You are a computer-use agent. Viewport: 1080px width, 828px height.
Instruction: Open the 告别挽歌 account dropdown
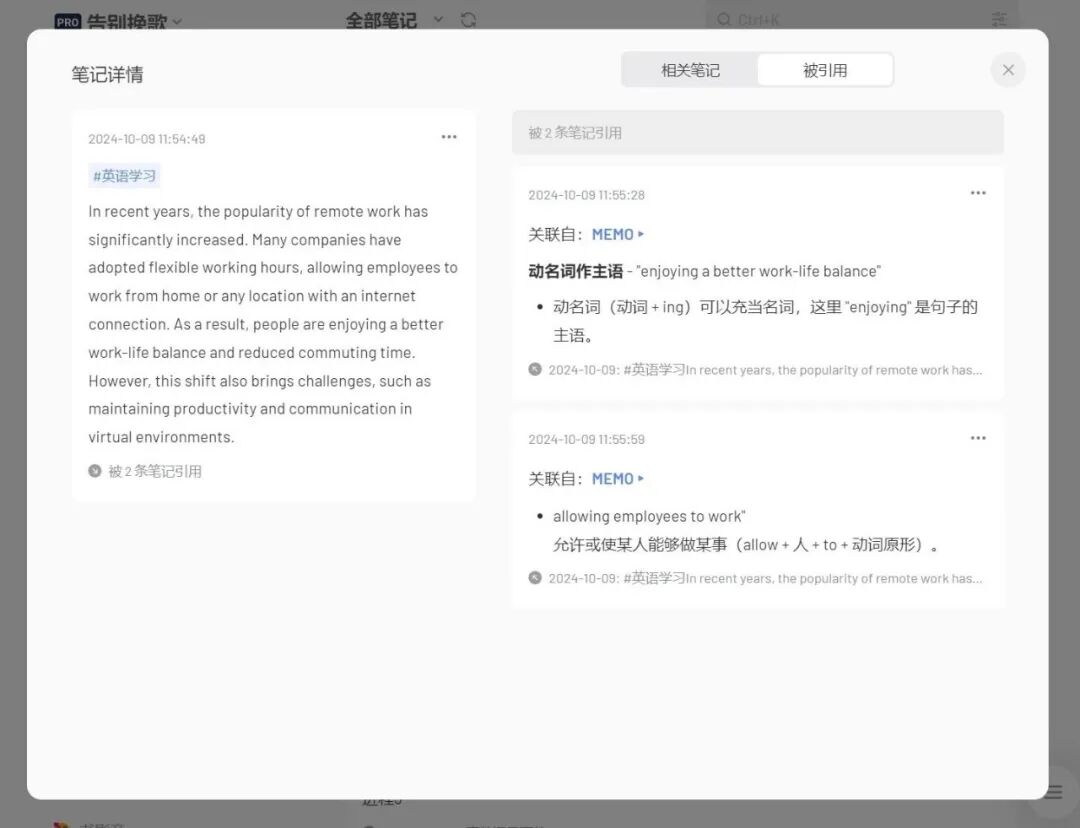134,22
